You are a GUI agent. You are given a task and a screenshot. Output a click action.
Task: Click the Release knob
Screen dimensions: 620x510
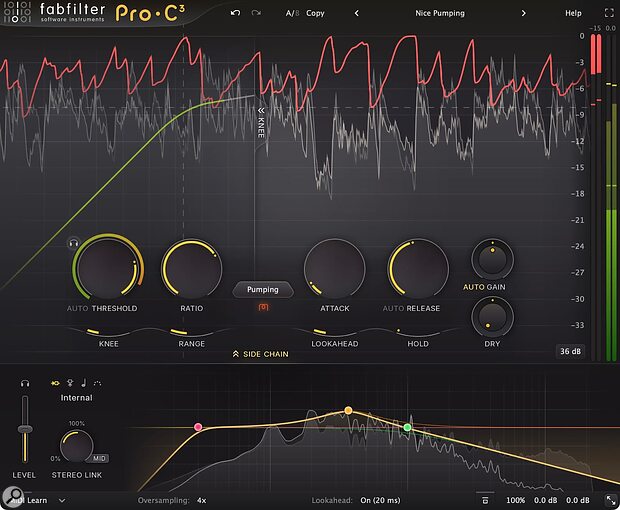click(418, 268)
